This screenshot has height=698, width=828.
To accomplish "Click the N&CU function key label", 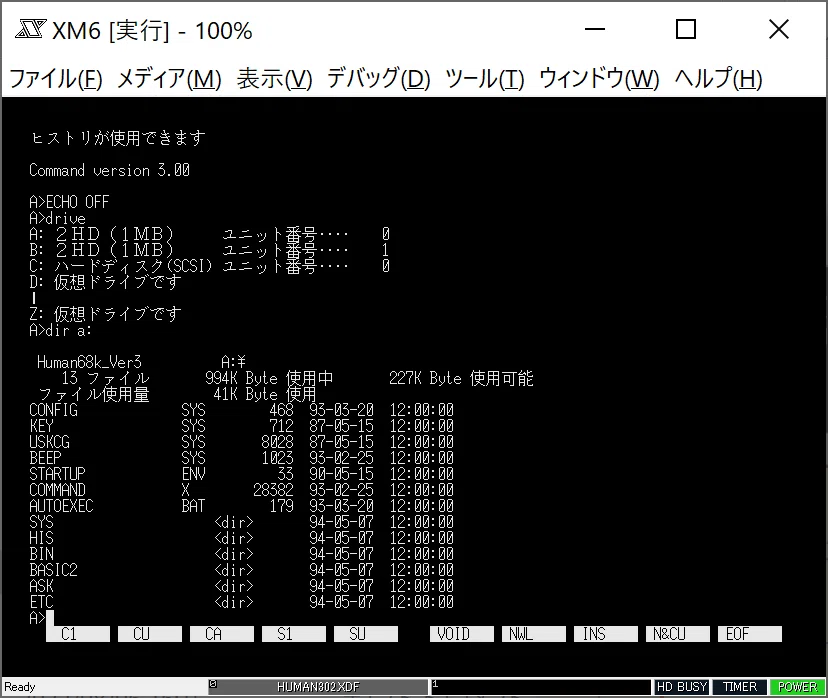I will pyautogui.click(x=678, y=634).
